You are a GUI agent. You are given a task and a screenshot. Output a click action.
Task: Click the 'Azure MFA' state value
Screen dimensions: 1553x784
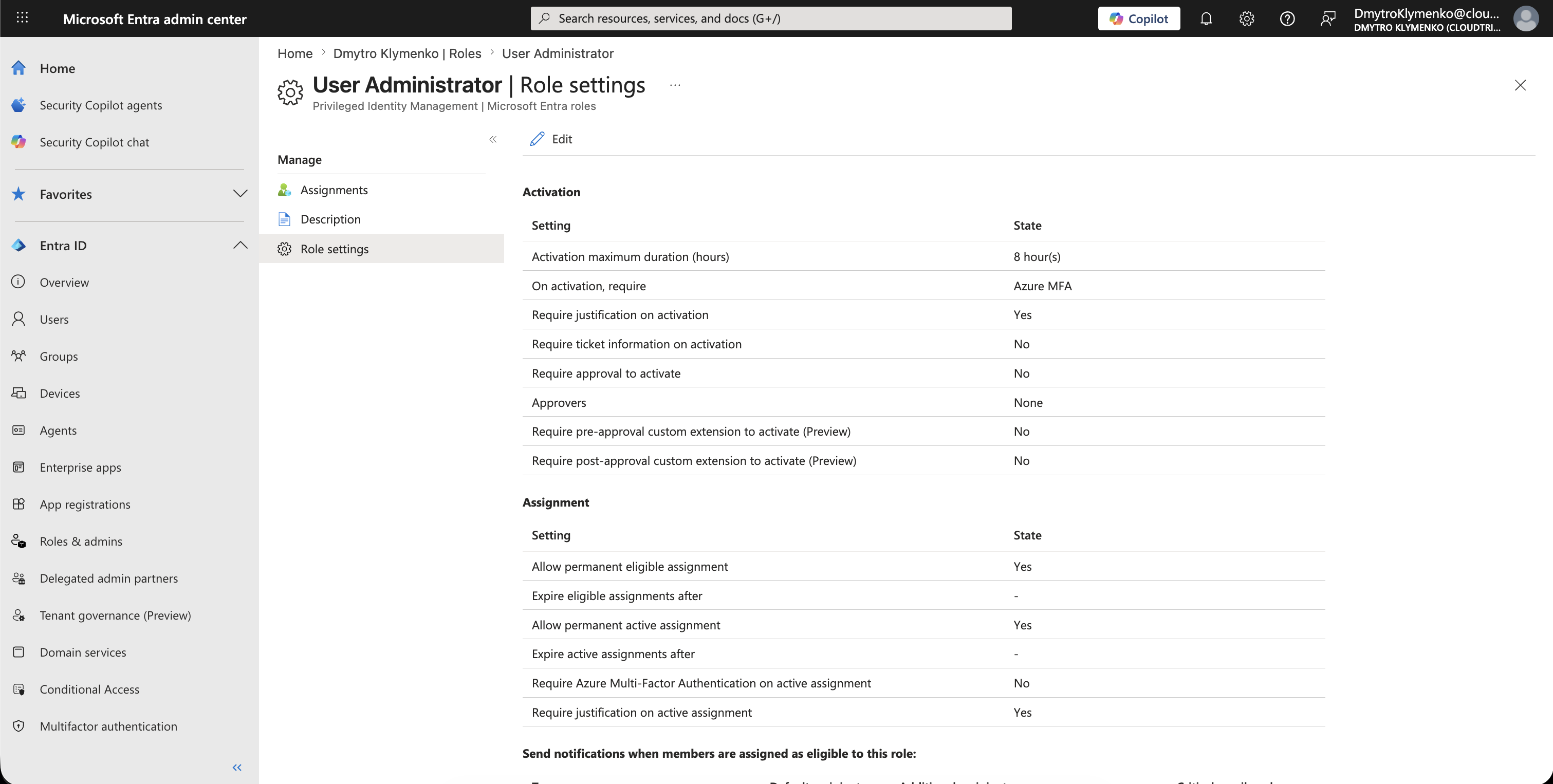pyautogui.click(x=1042, y=286)
